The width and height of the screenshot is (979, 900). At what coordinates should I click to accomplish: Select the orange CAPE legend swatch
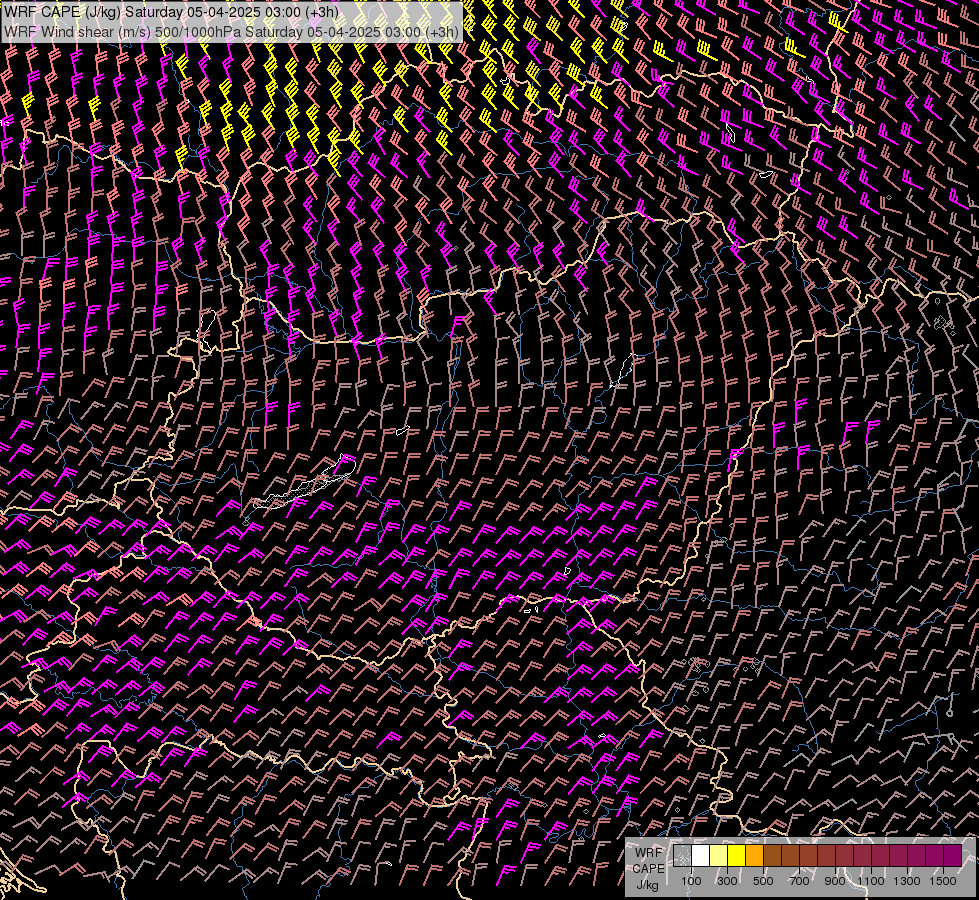[x=755, y=856]
